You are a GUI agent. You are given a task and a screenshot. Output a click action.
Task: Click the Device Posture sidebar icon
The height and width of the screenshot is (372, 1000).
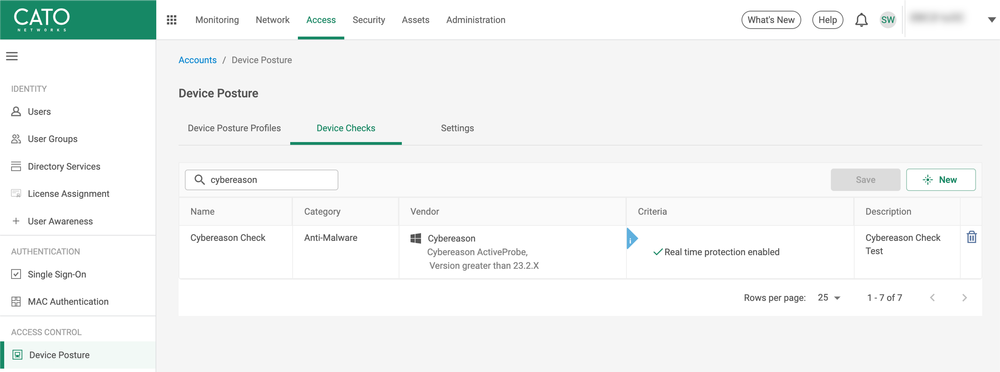tap(18, 355)
